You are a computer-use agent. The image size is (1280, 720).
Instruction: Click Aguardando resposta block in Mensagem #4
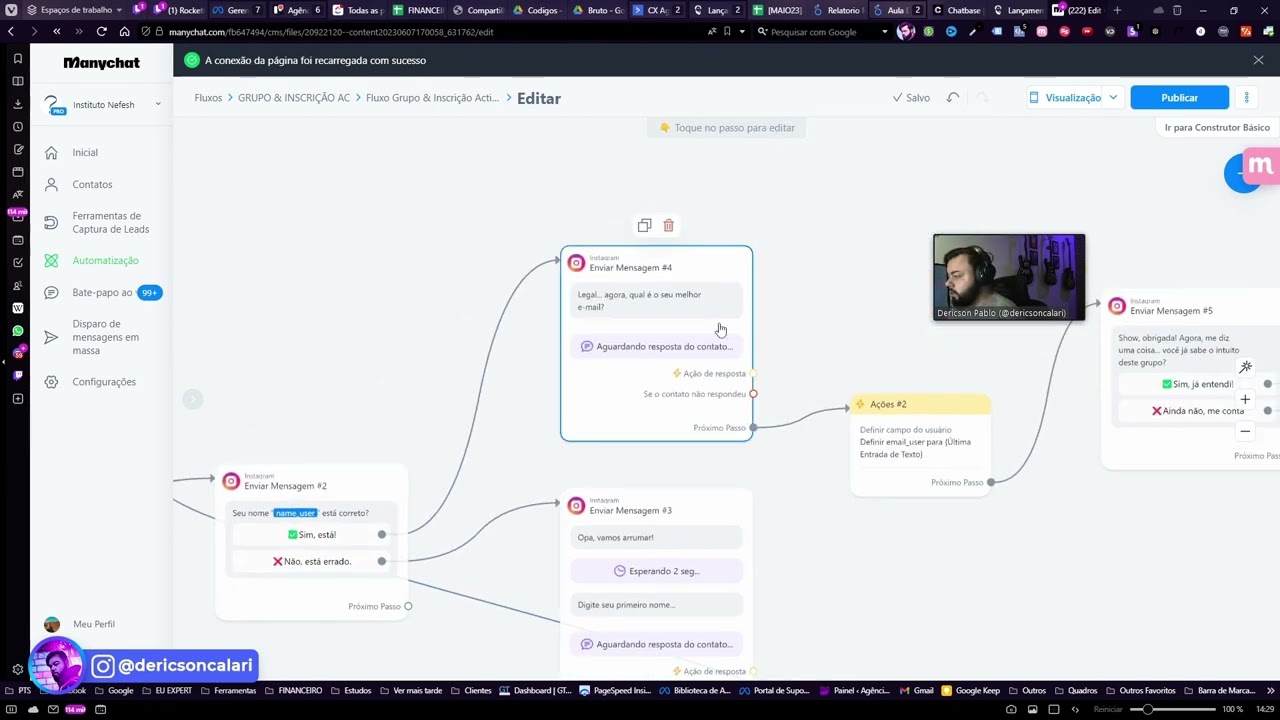(657, 347)
